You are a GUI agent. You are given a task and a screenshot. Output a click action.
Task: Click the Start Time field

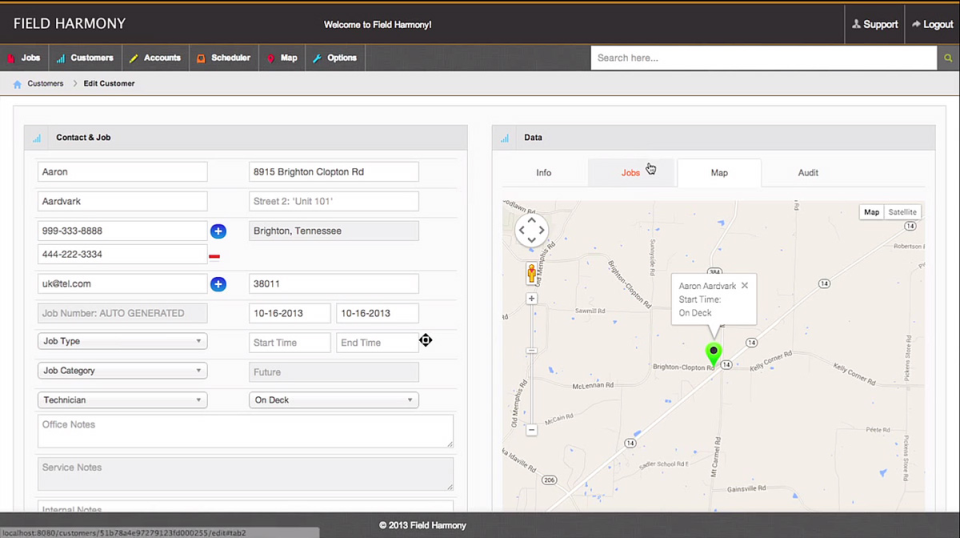pyautogui.click(x=290, y=343)
